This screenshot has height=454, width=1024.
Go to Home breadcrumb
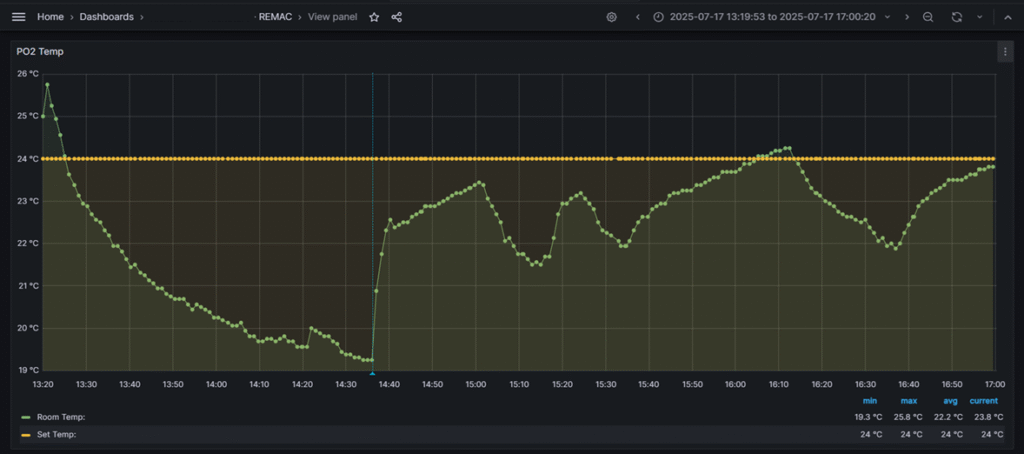click(50, 17)
